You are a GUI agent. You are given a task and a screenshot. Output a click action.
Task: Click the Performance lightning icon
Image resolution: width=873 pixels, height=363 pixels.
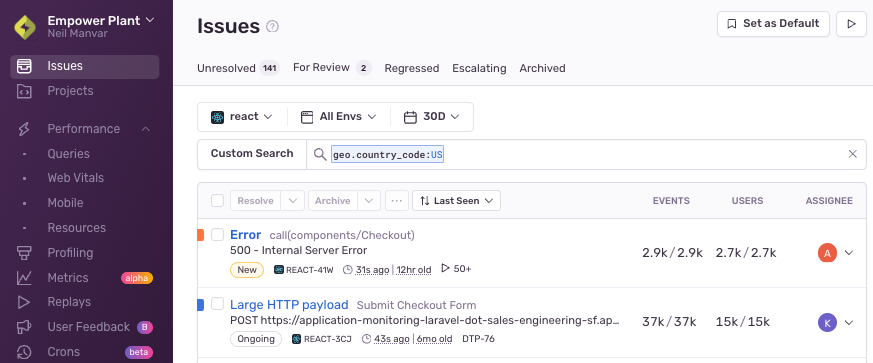click(x=24, y=129)
